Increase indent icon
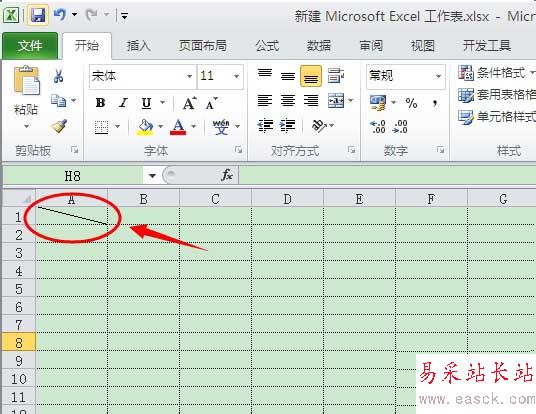 [x=288, y=125]
